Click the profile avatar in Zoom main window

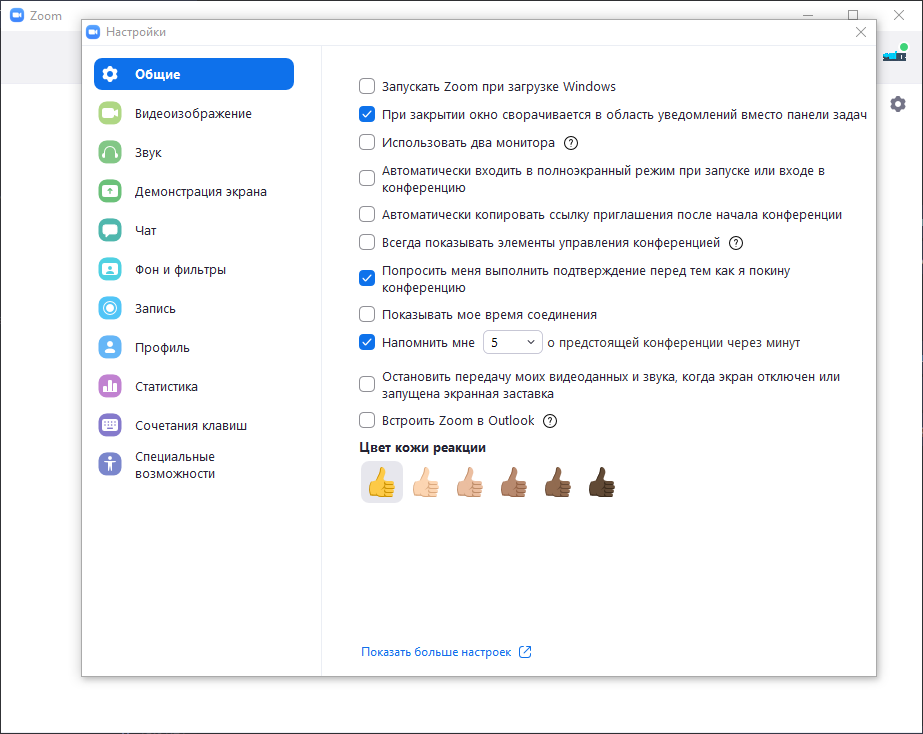pos(895,55)
